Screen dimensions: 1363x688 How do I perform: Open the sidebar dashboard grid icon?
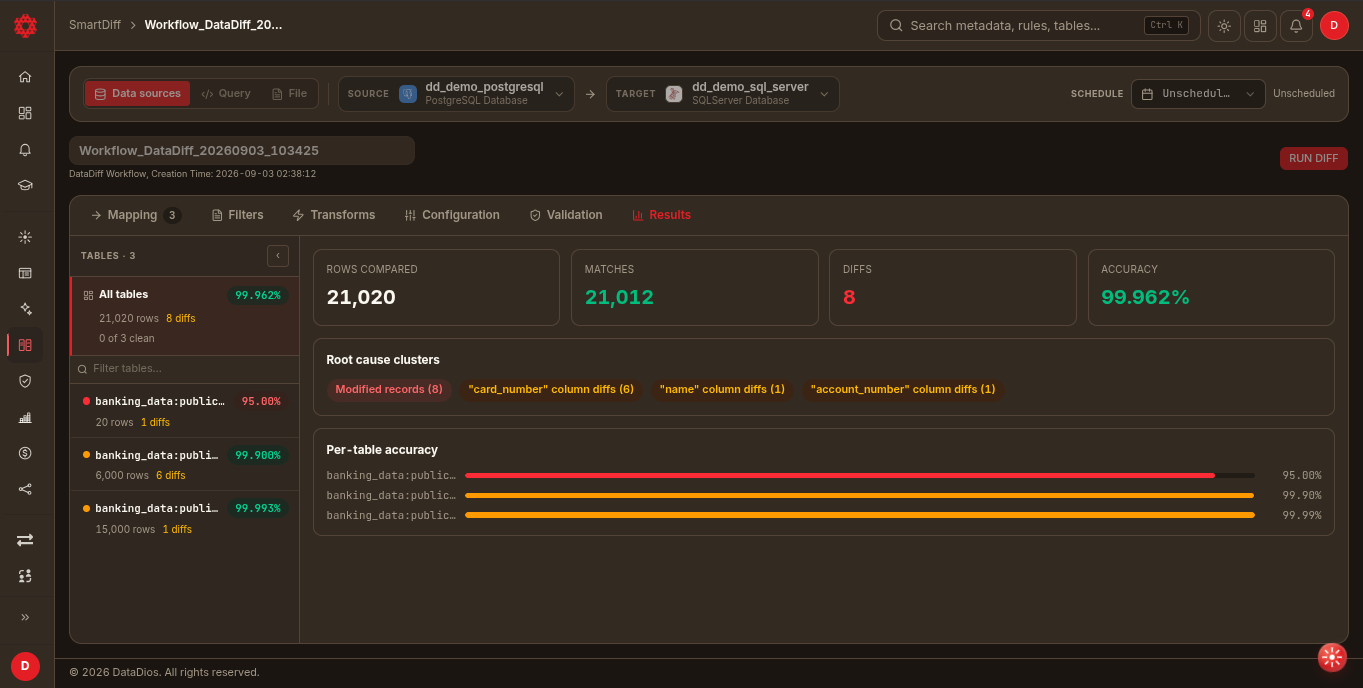coord(25,113)
